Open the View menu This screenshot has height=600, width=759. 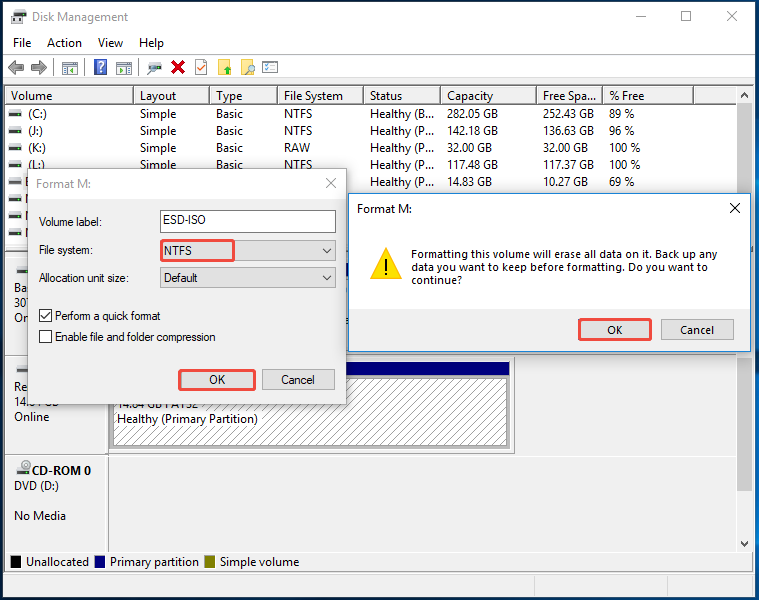110,43
